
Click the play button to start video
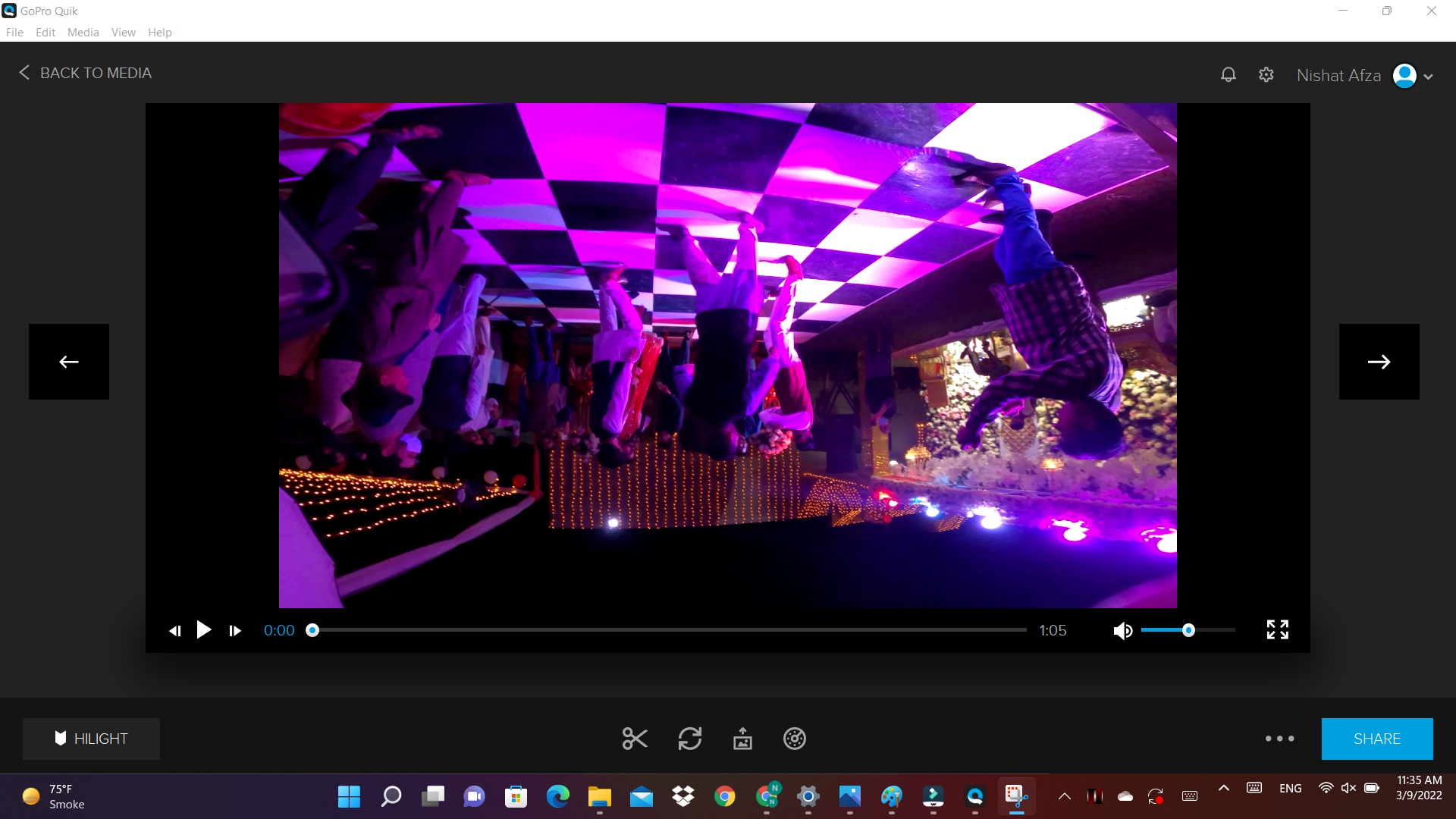tap(204, 630)
